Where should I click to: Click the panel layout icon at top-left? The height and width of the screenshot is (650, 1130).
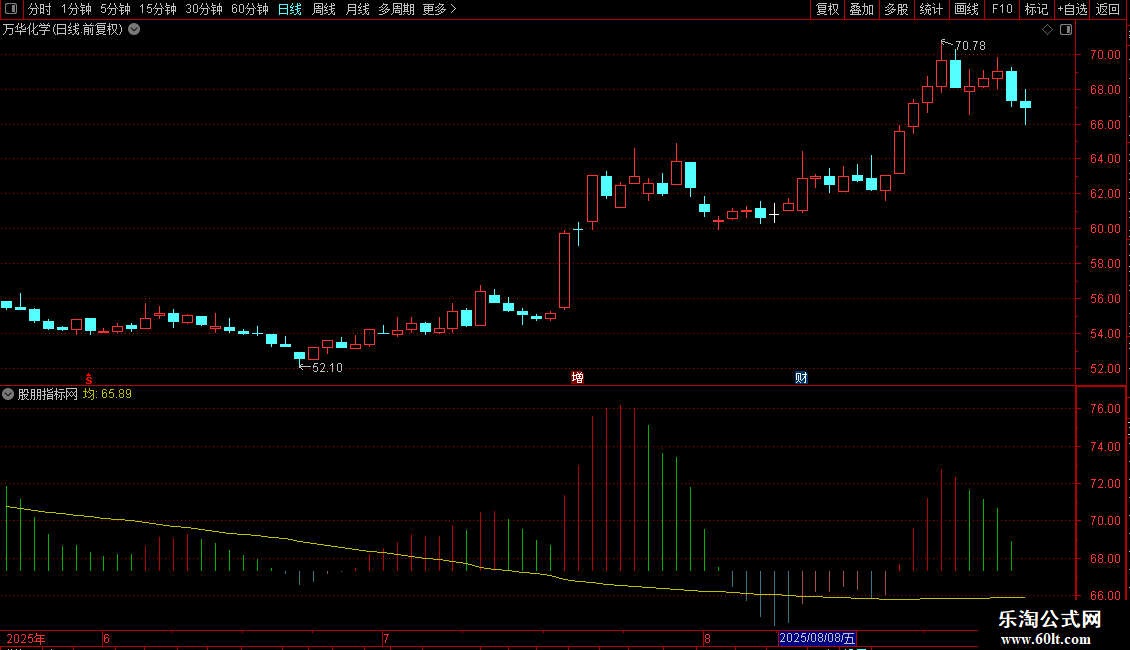click(x=11, y=9)
